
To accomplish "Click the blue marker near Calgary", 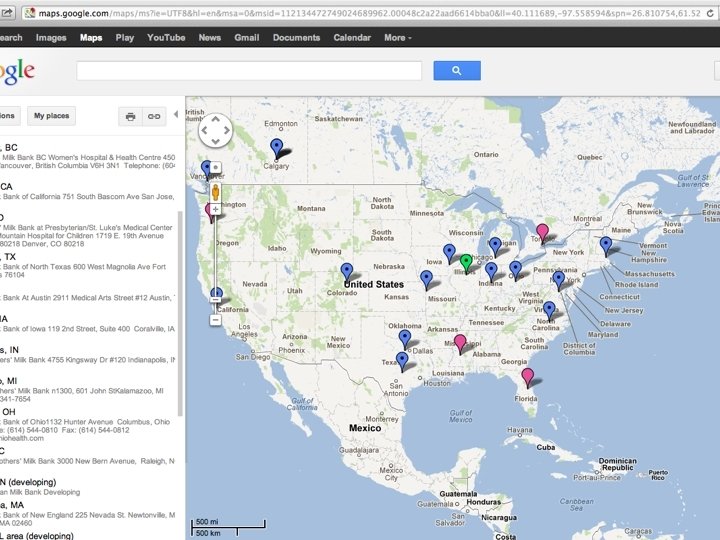I will [276, 148].
